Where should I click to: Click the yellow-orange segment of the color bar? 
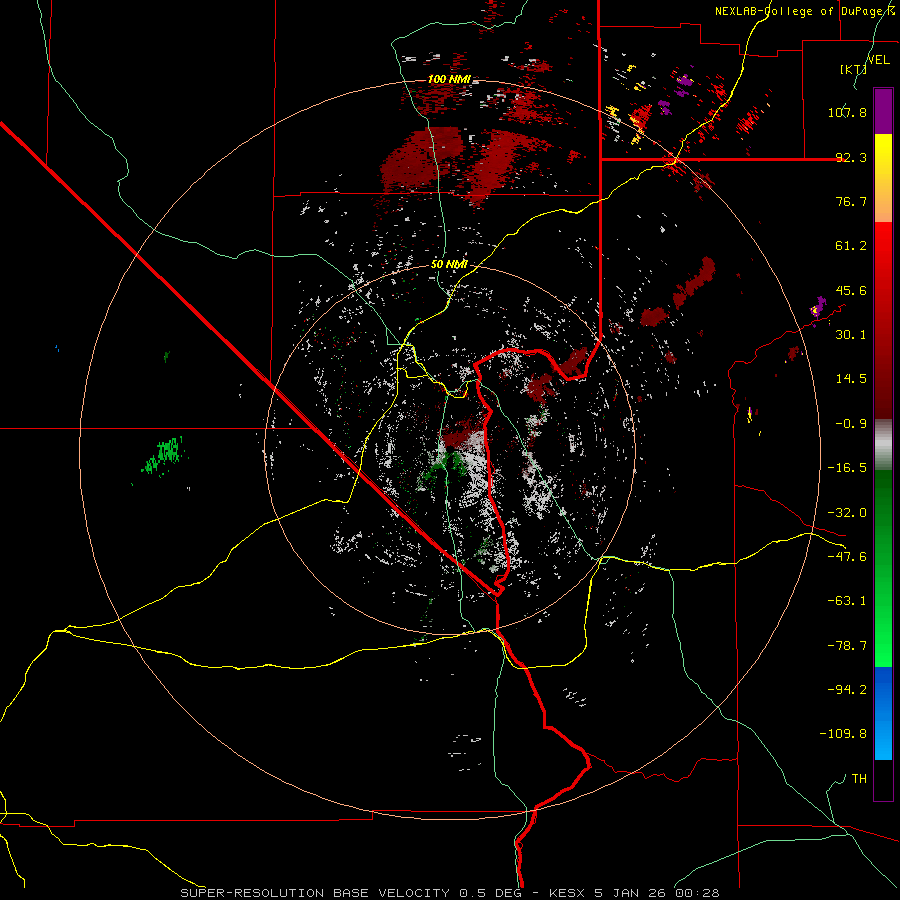883,178
